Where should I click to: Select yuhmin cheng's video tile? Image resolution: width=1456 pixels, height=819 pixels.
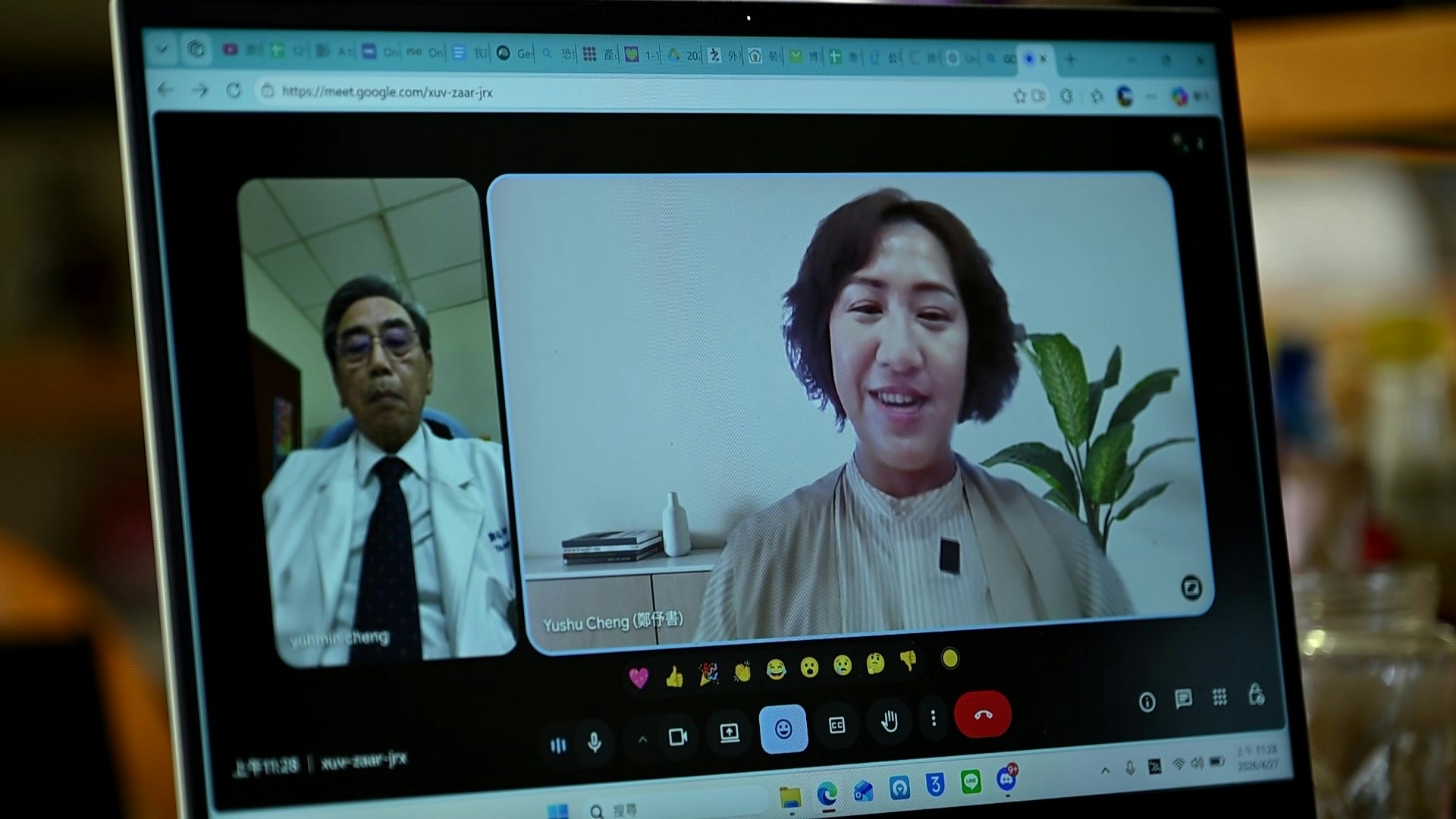(377, 422)
